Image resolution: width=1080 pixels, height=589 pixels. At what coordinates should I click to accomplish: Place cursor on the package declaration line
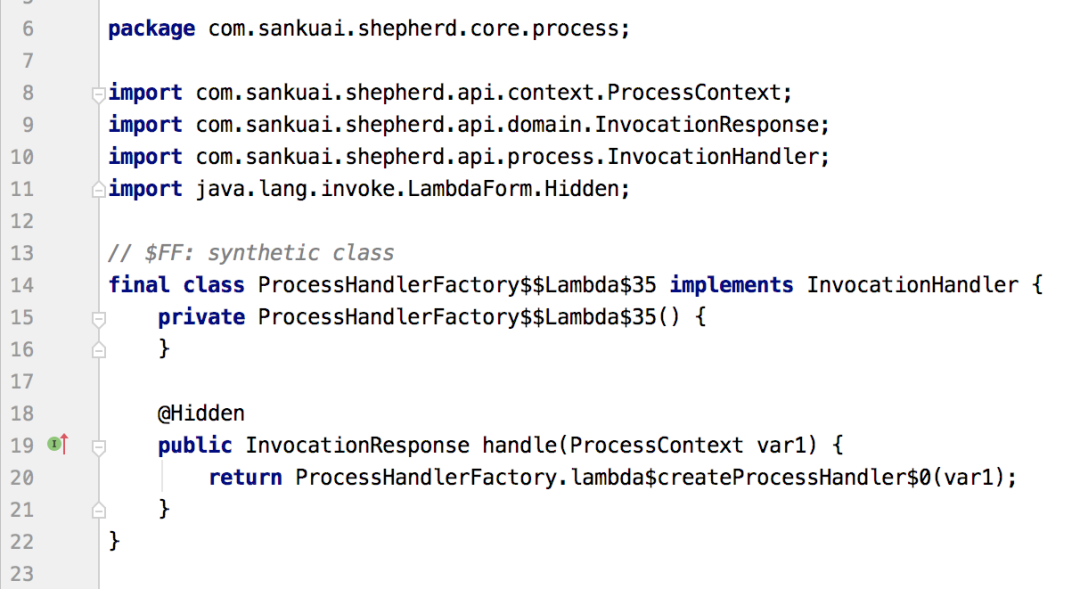[369, 29]
